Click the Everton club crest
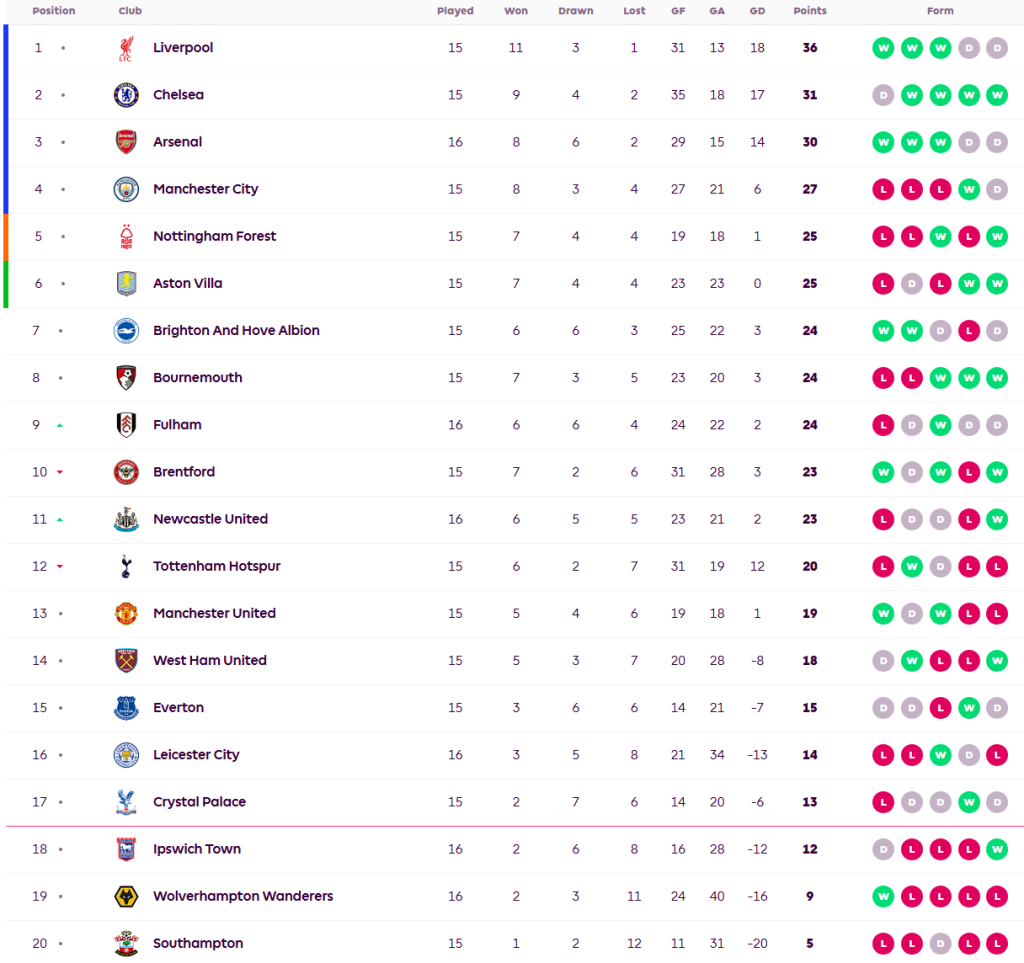Screen dimensions: 1024x963 pos(125,708)
